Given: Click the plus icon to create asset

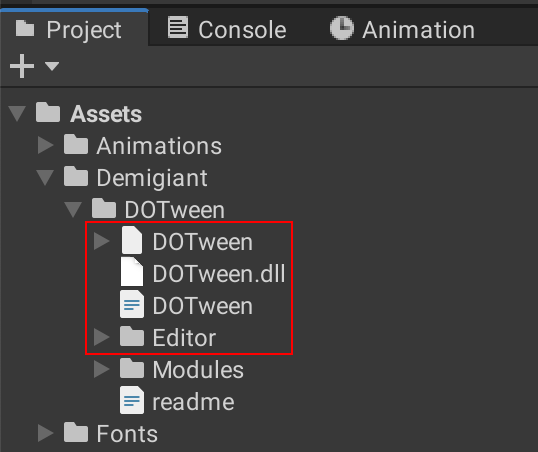Looking at the screenshot, I should pyautogui.click(x=22, y=66).
